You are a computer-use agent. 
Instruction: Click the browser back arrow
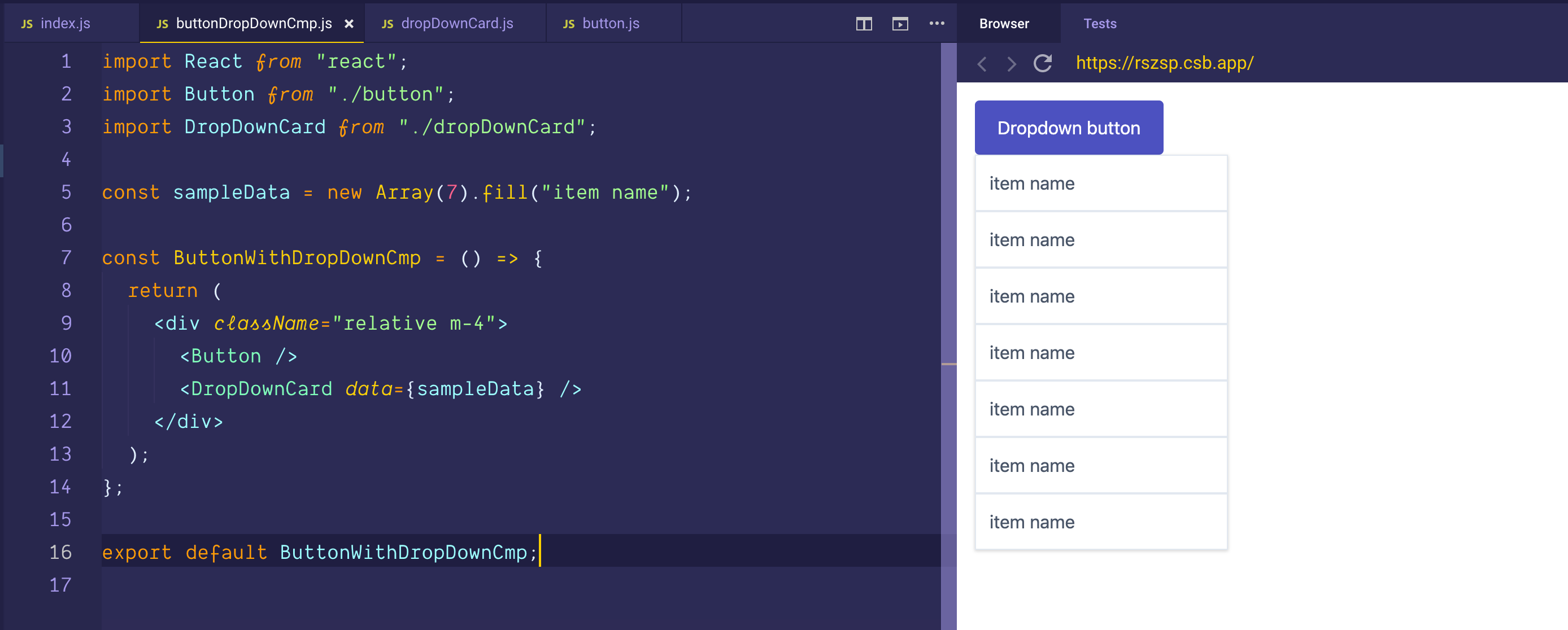(x=981, y=63)
